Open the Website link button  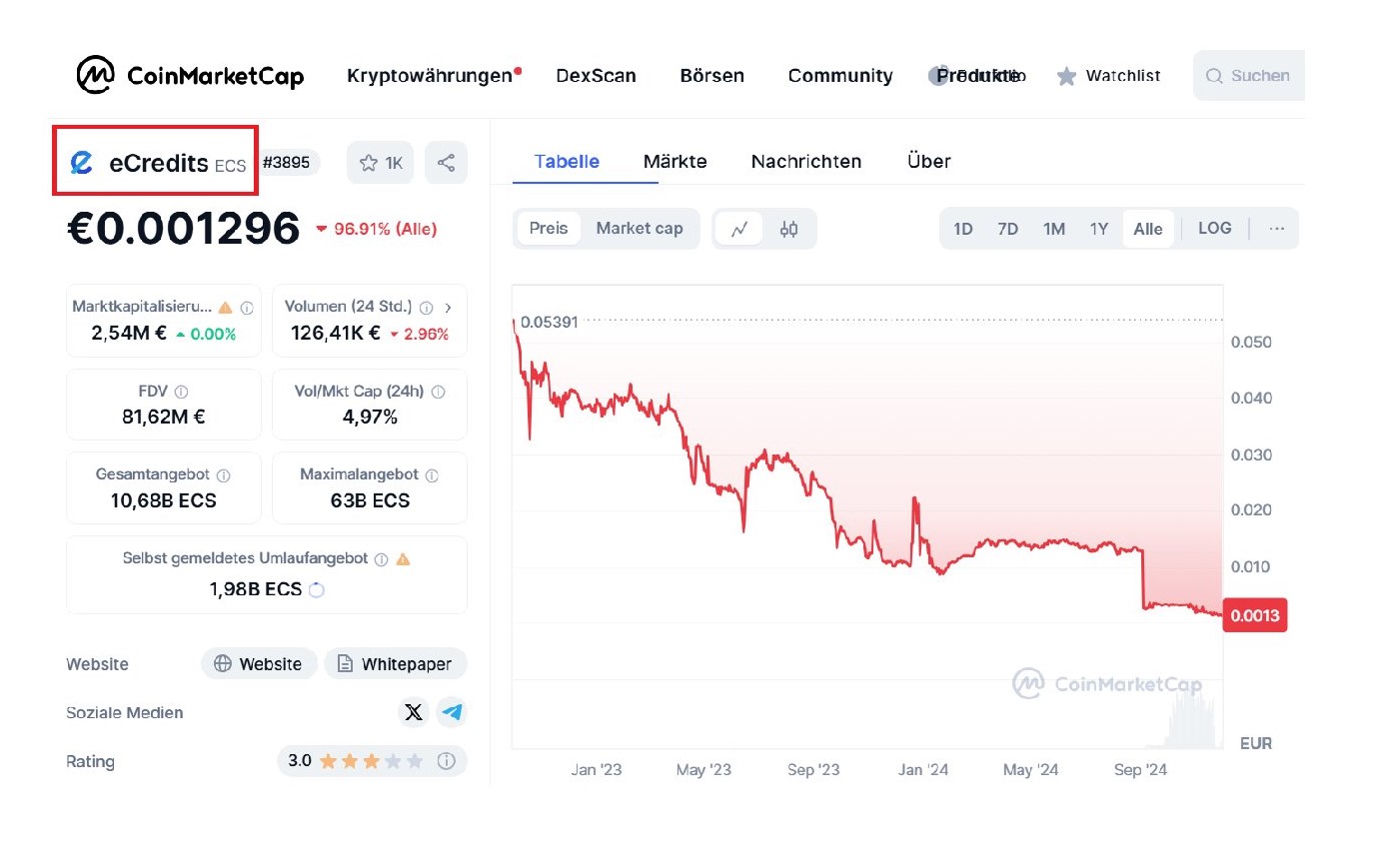259,664
